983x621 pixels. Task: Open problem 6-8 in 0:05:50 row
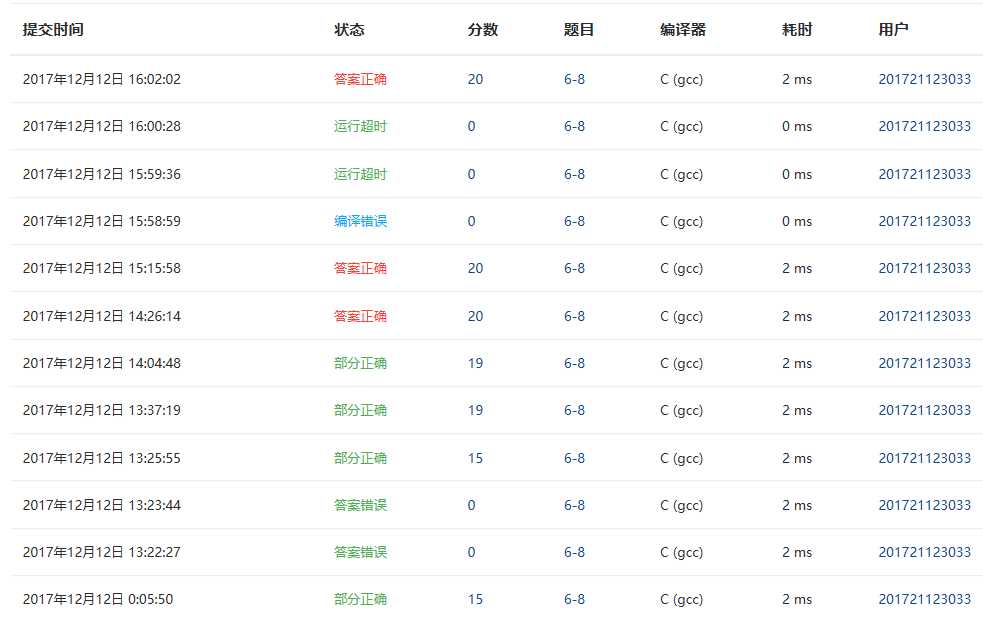[574, 599]
